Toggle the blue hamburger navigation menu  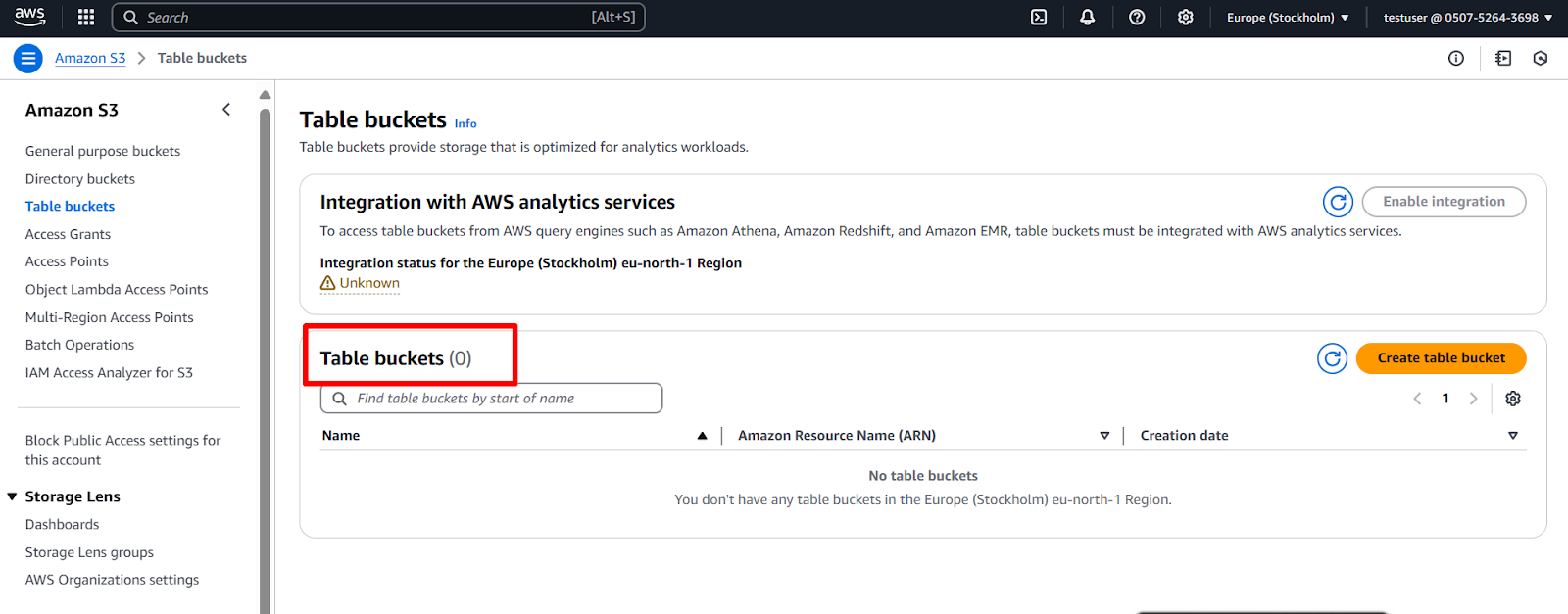coord(28,59)
